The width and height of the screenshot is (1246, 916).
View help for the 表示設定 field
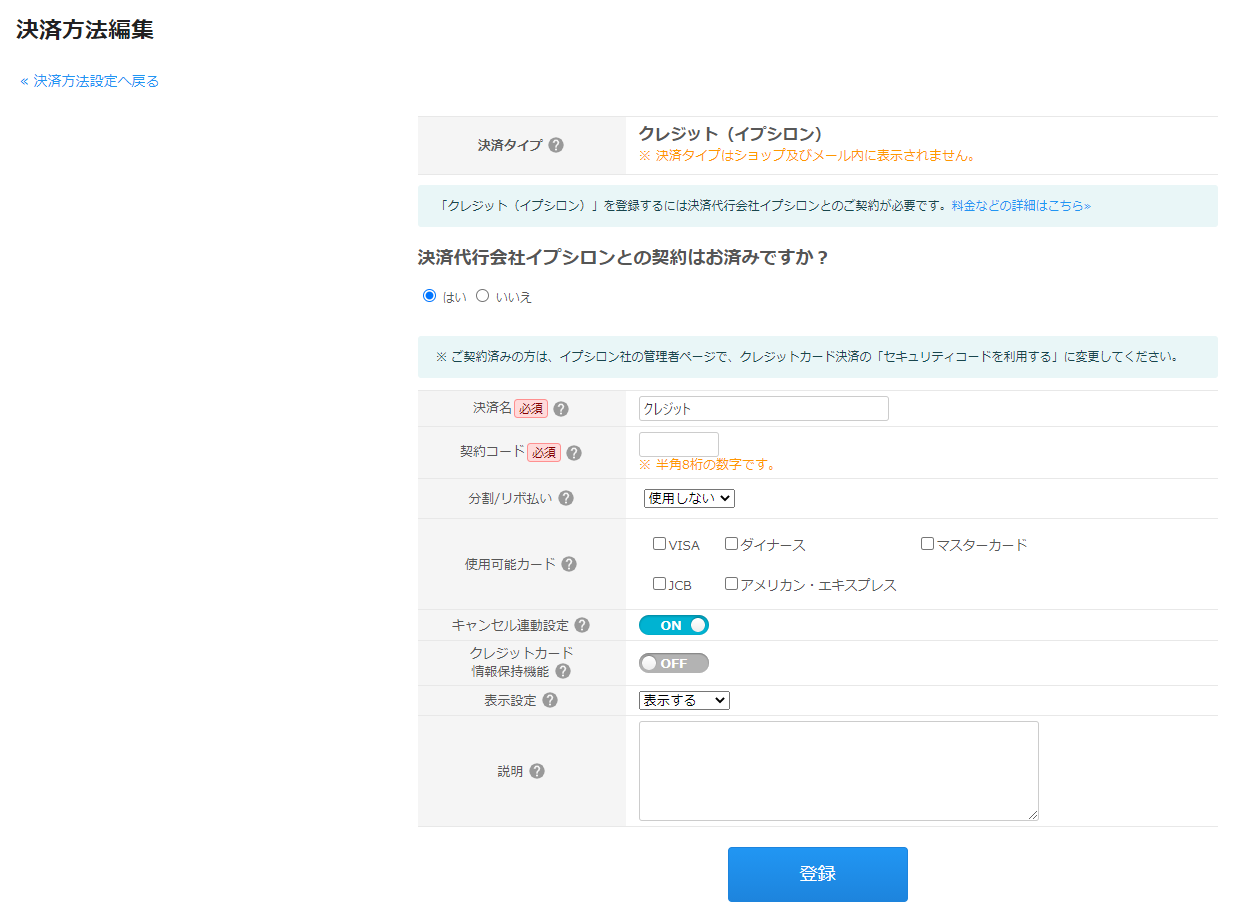(548, 699)
